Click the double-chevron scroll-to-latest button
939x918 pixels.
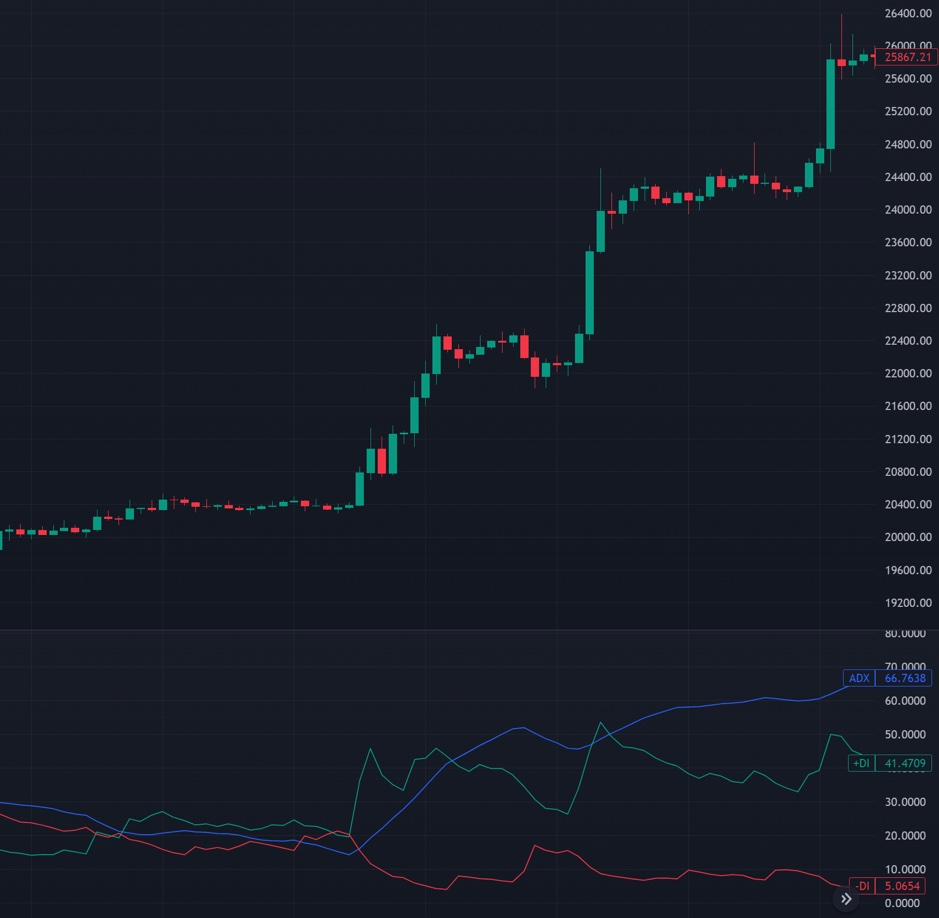tap(846, 898)
